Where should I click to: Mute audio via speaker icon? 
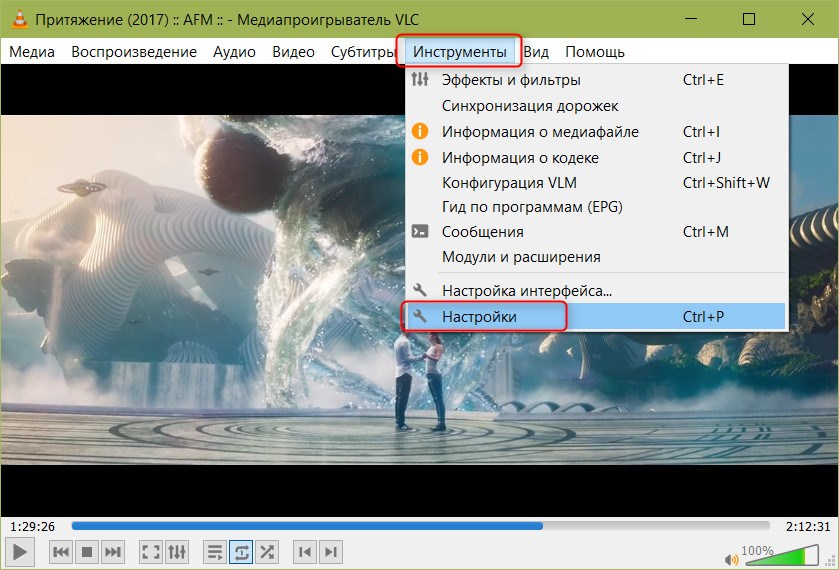731,559
